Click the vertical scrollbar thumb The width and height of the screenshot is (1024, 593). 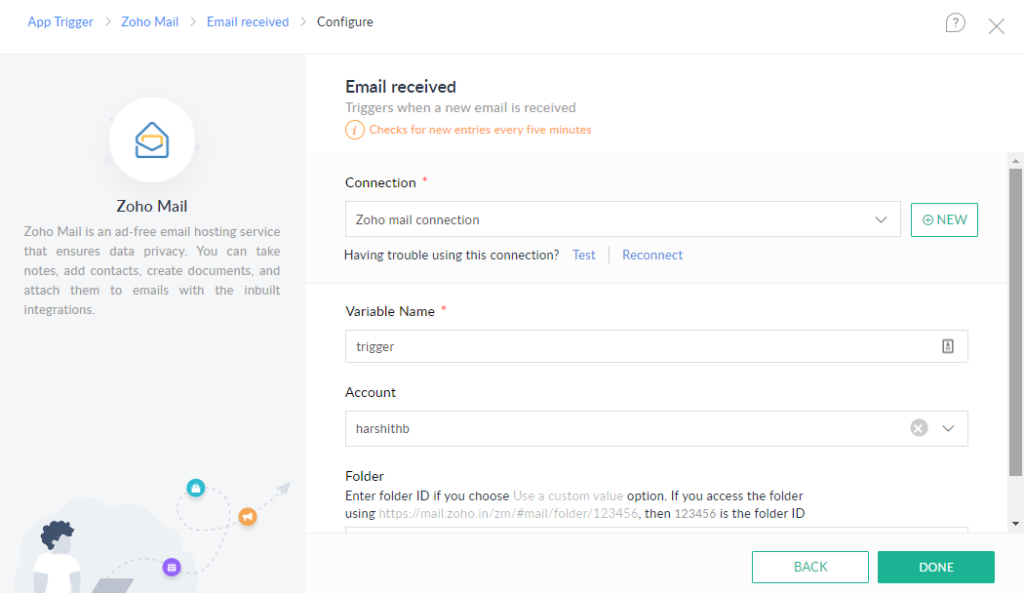1015,323
